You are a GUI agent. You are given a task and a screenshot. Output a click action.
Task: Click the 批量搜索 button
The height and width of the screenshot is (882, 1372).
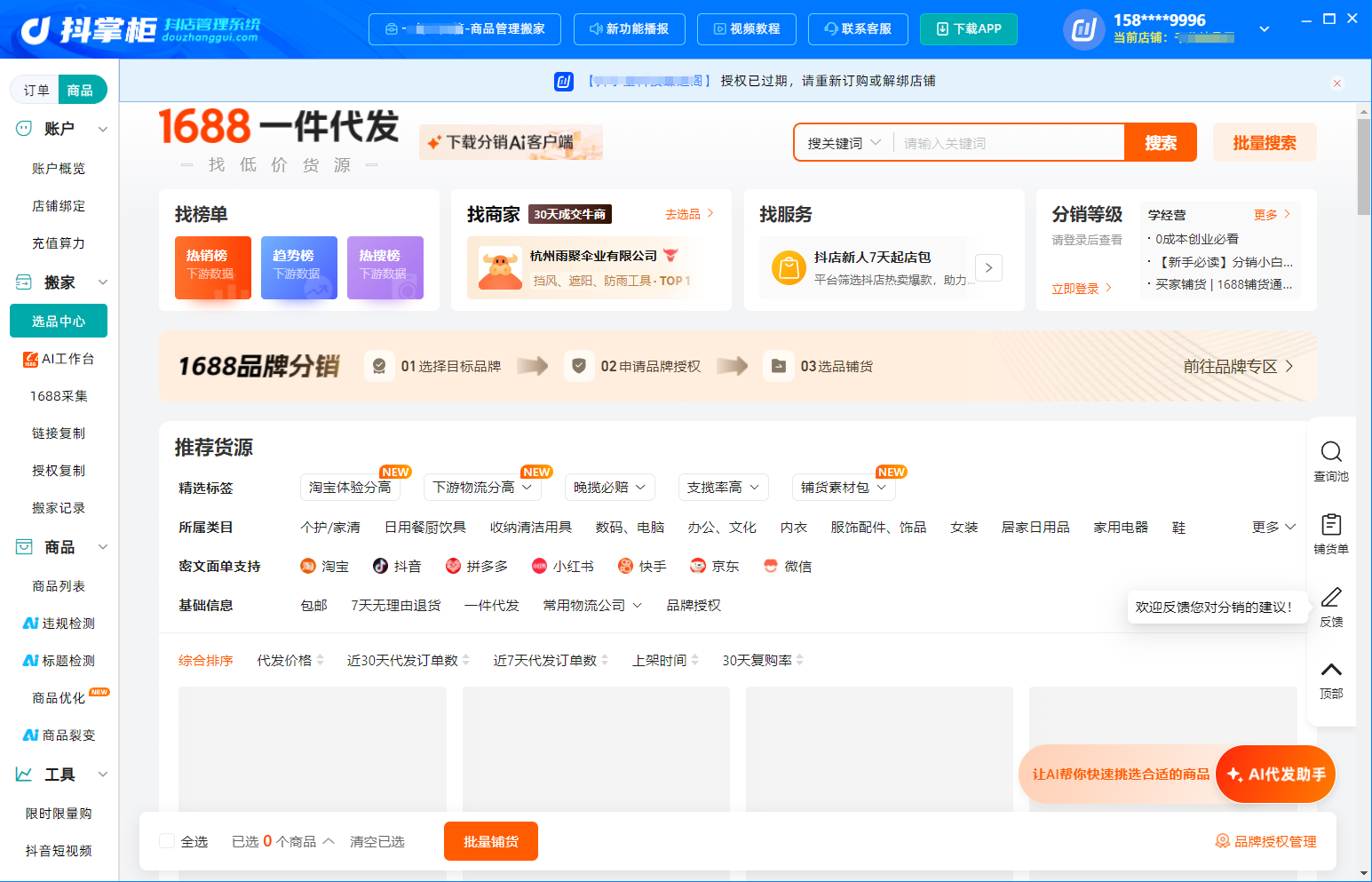pyautogui.click(x=1265, y=142)
